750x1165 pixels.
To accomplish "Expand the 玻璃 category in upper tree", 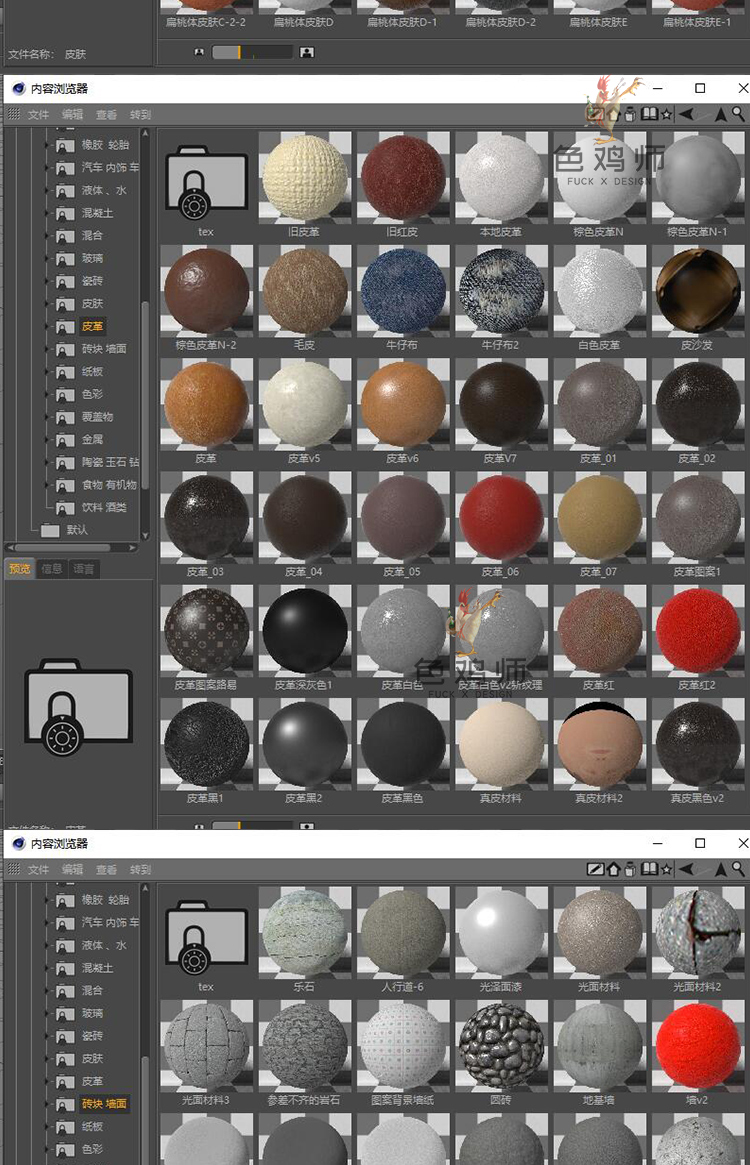I will coord(47,259).
